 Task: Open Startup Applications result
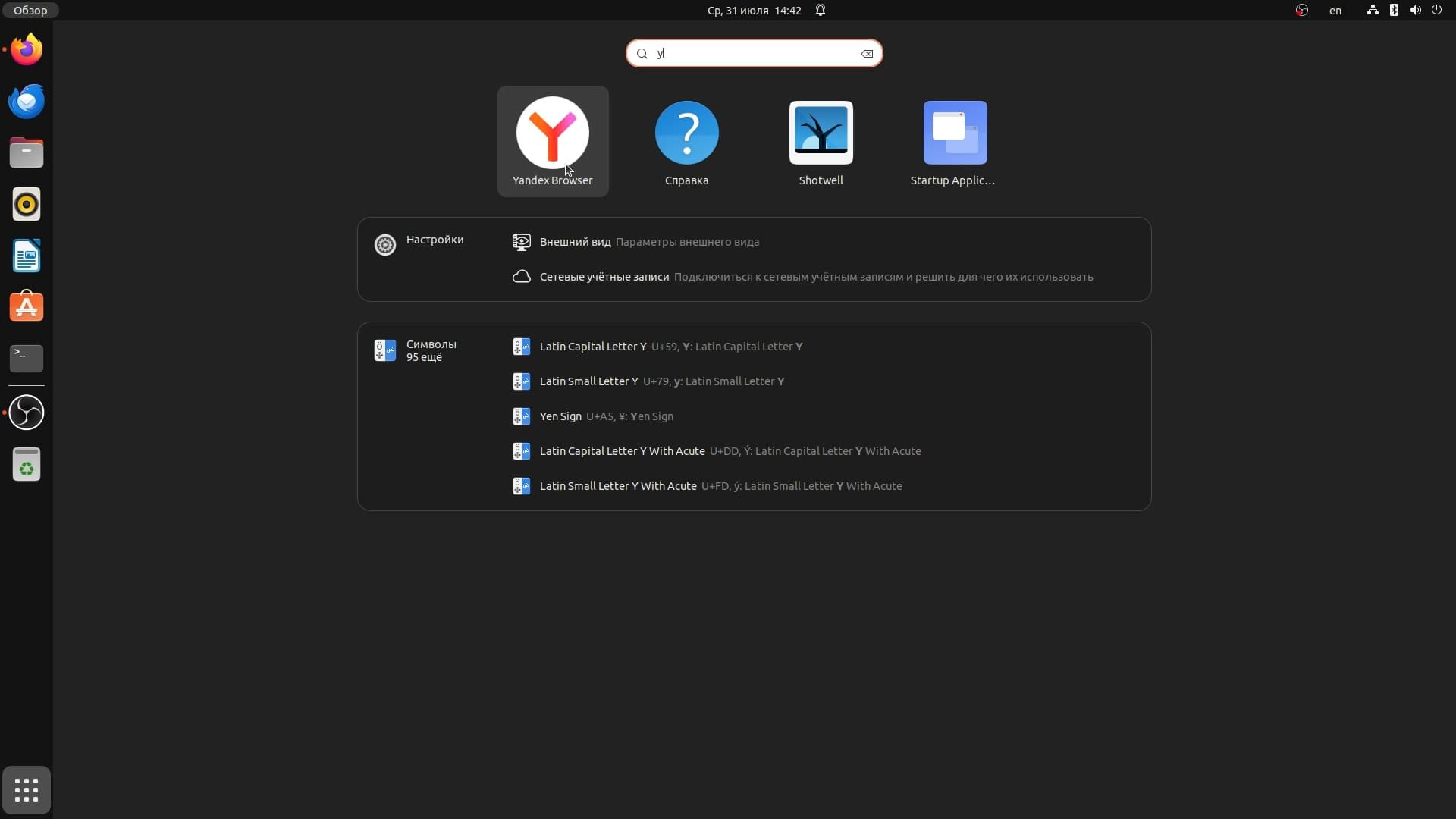pyautogui.click(x=955, y=141)
